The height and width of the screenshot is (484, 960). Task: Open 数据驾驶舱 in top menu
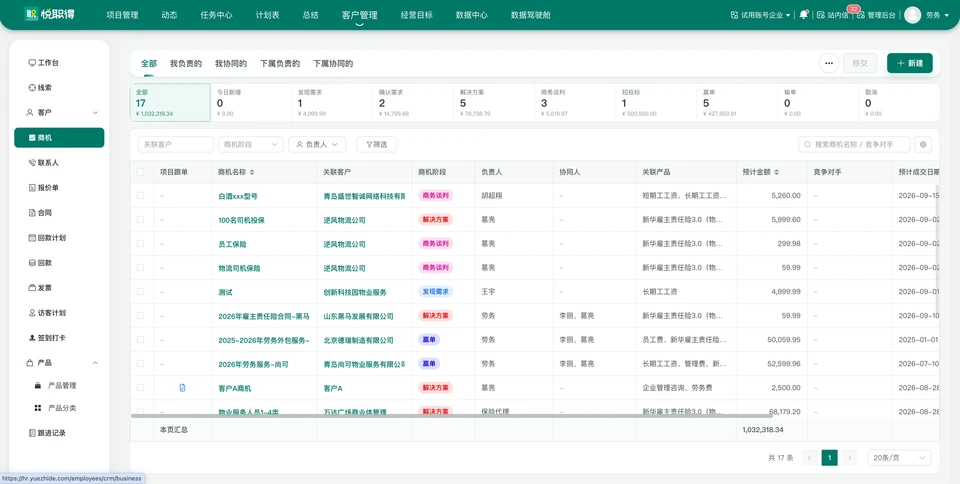pos(530,15)
